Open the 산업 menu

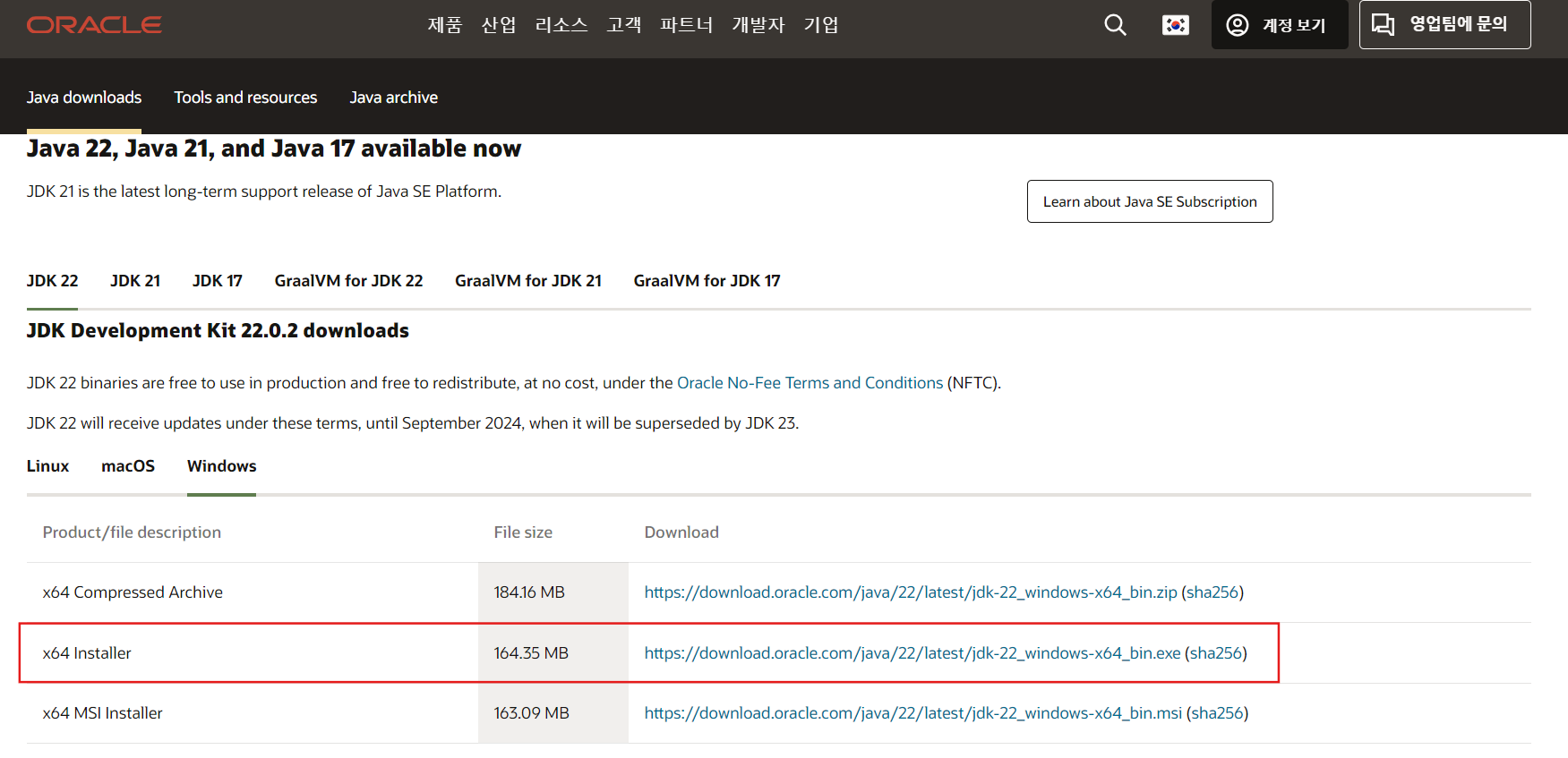pos(498,25)
